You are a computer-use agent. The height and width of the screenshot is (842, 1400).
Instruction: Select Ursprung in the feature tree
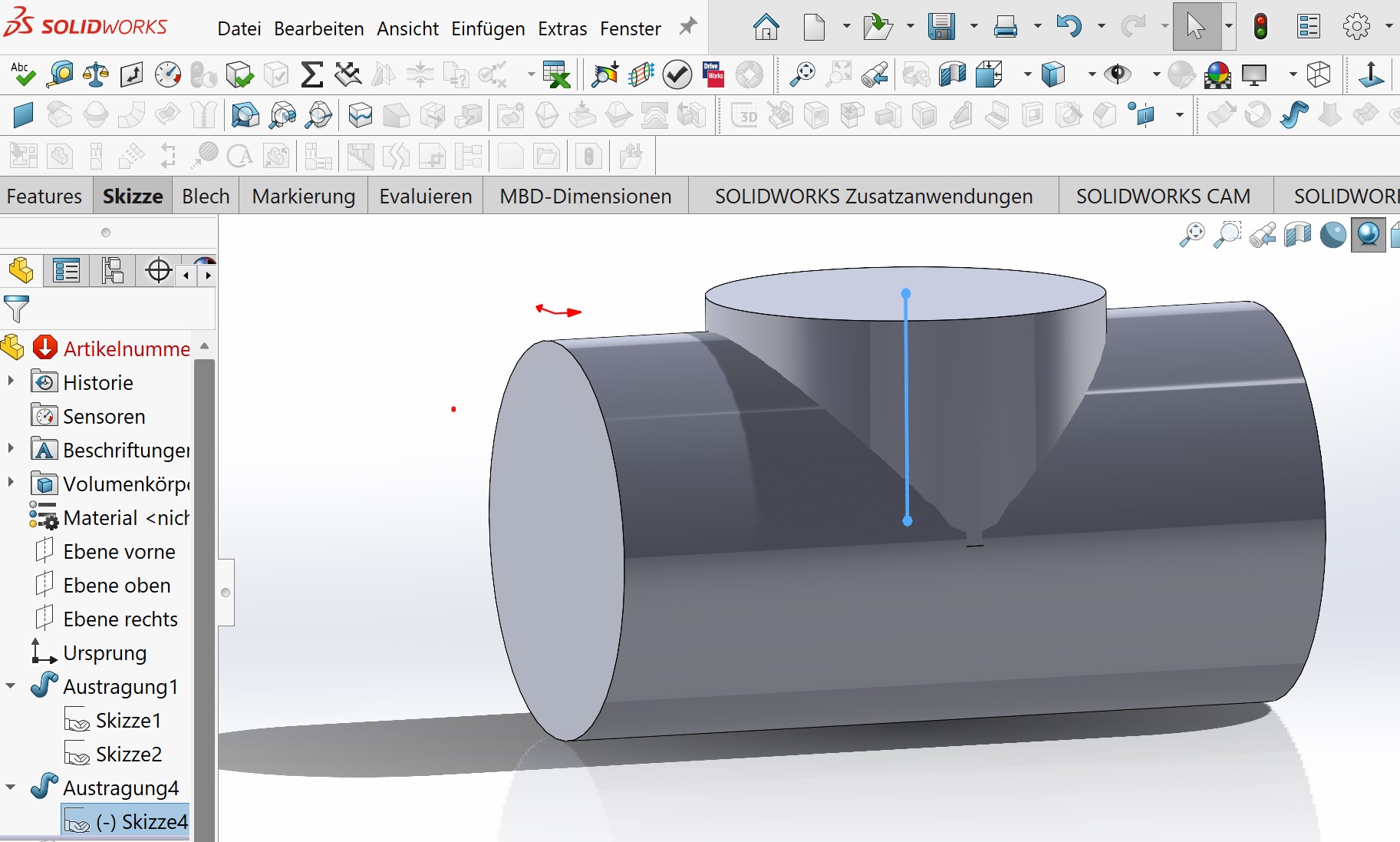[104, 653]
